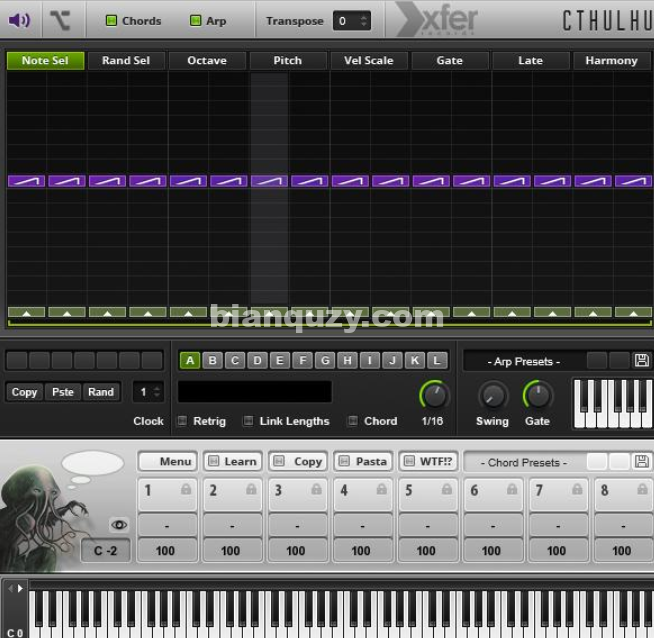Enable the Retrig checkbox
Viewport: 654px width, 638px height.
[x=182, y=421]
